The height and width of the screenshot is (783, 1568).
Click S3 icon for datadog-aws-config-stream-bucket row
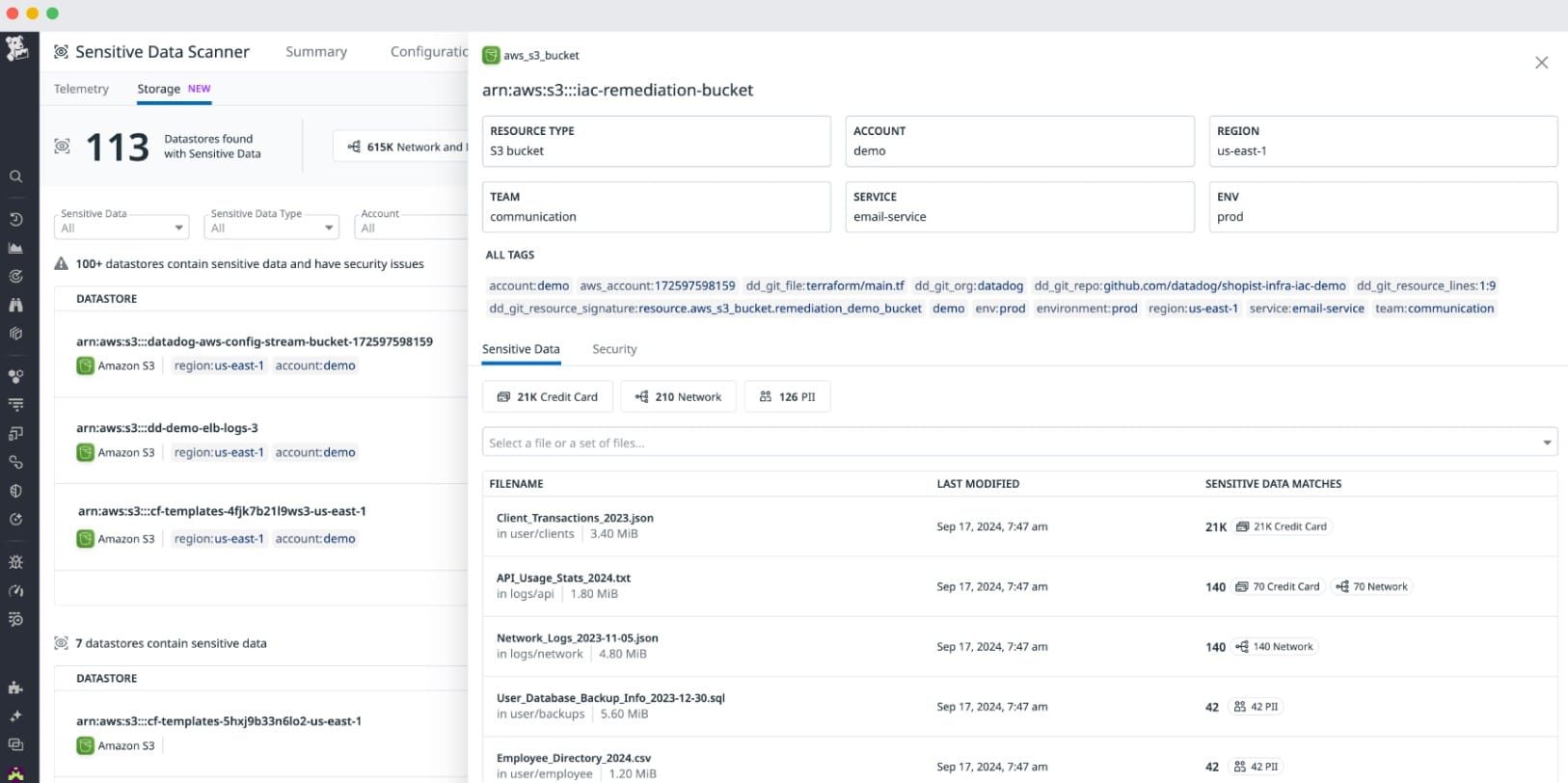(85, 365)
